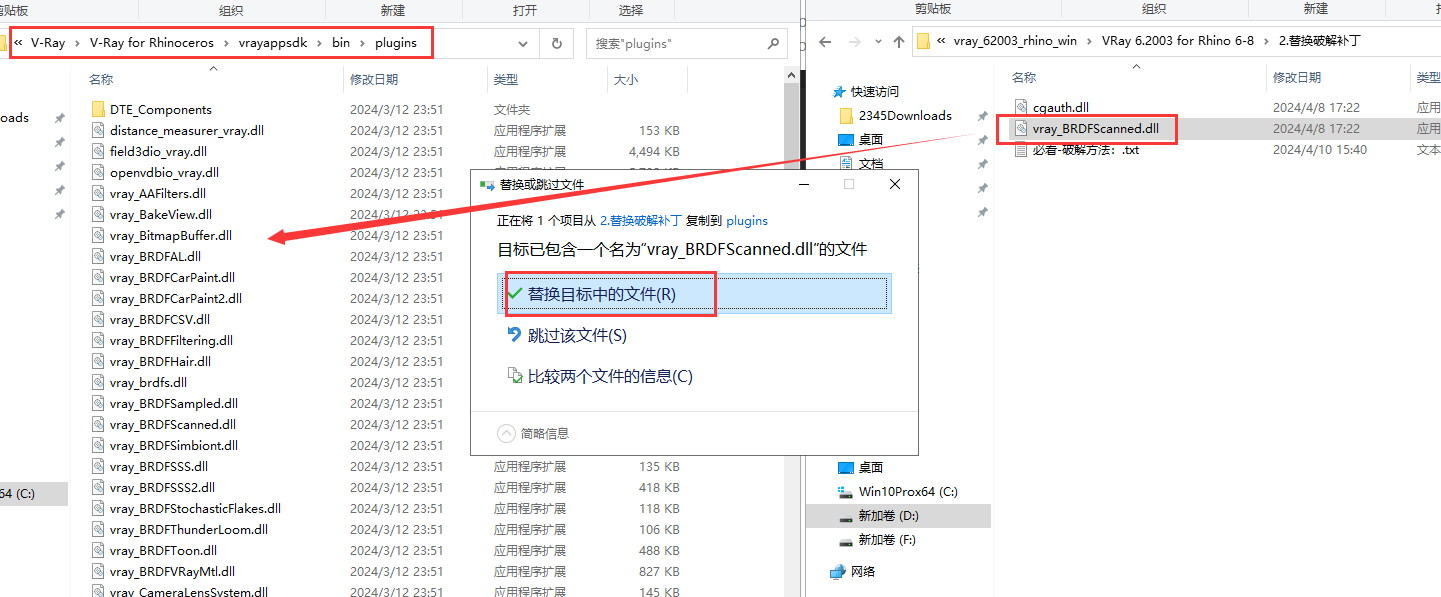The width and height of the screenshot is (1441, 597).
Task: Select 新加卷 (D:) drive in sidebar
Action: tap(888, 516)
